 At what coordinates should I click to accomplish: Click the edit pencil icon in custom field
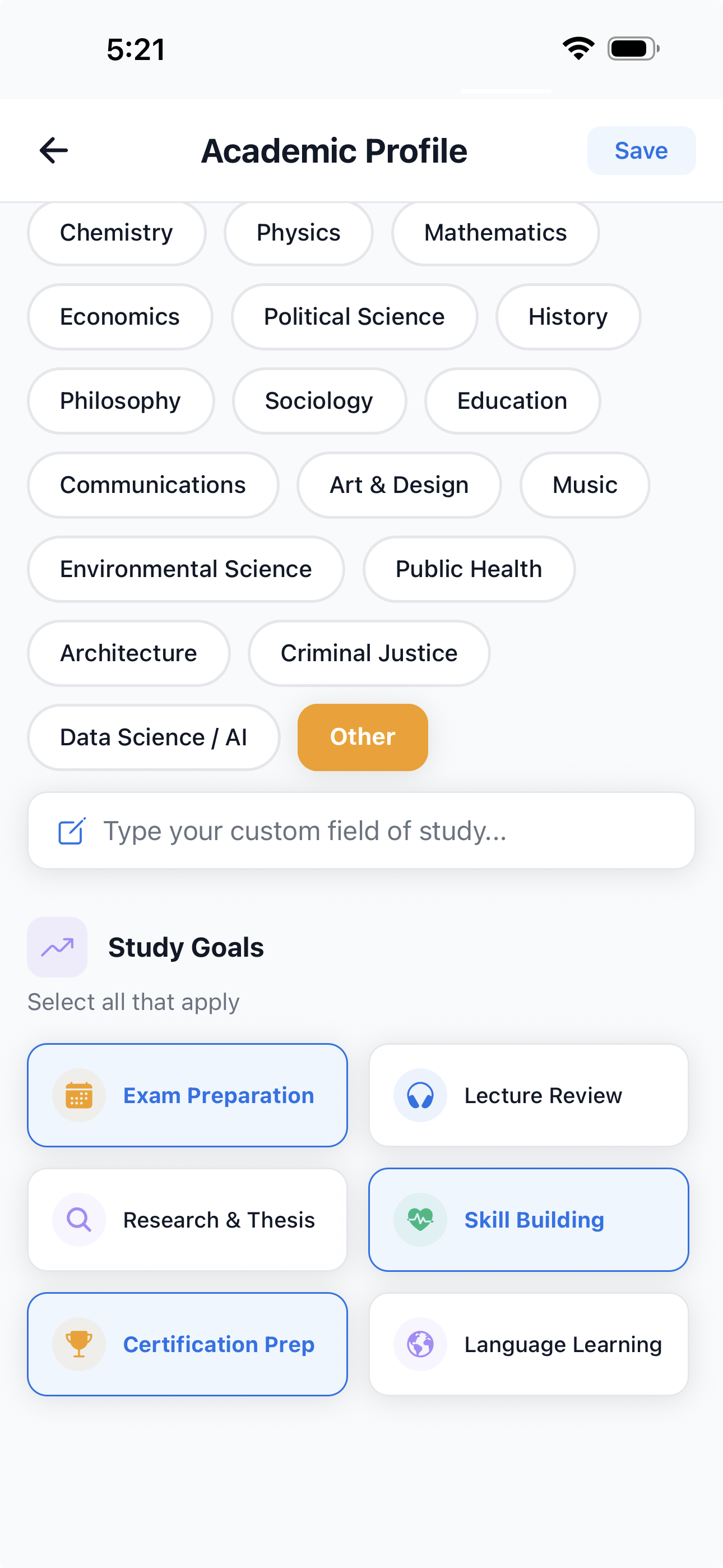[x=72, y=831]
